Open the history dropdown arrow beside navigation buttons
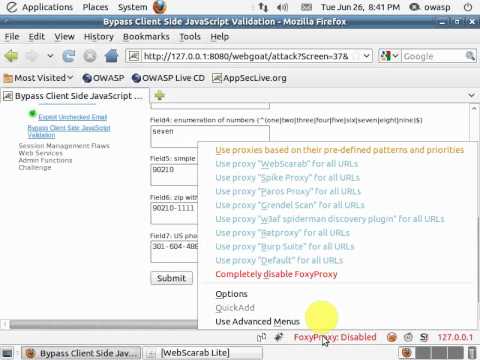This screenshot has width=480, height=360. [50, 56]
